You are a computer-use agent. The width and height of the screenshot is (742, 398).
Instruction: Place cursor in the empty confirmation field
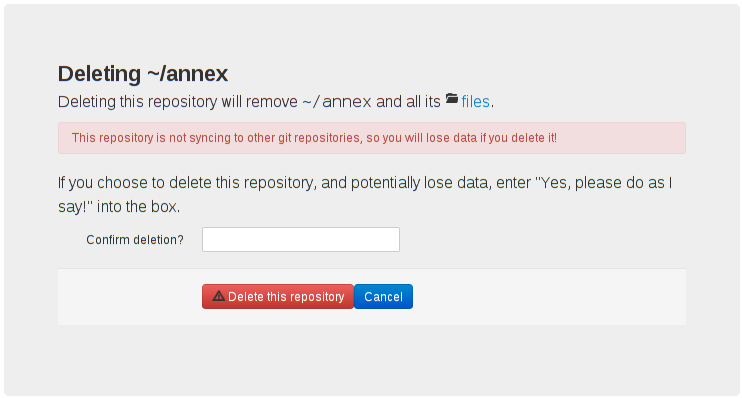pyautogui.click(x=301, y=239)
